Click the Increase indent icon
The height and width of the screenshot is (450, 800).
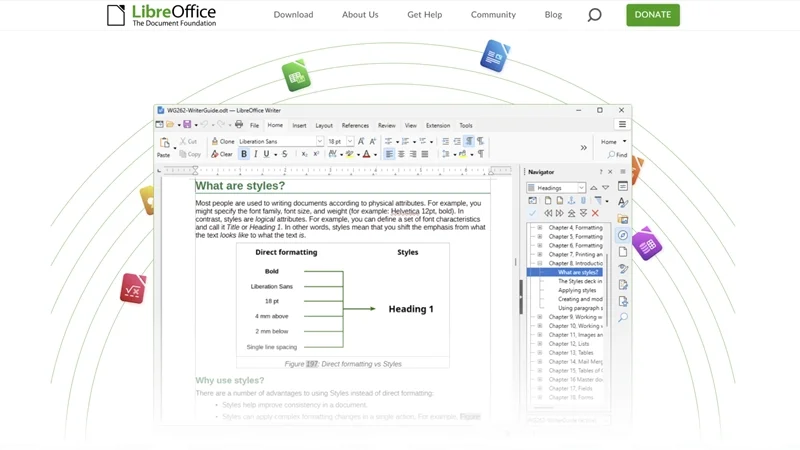(445, 141)
